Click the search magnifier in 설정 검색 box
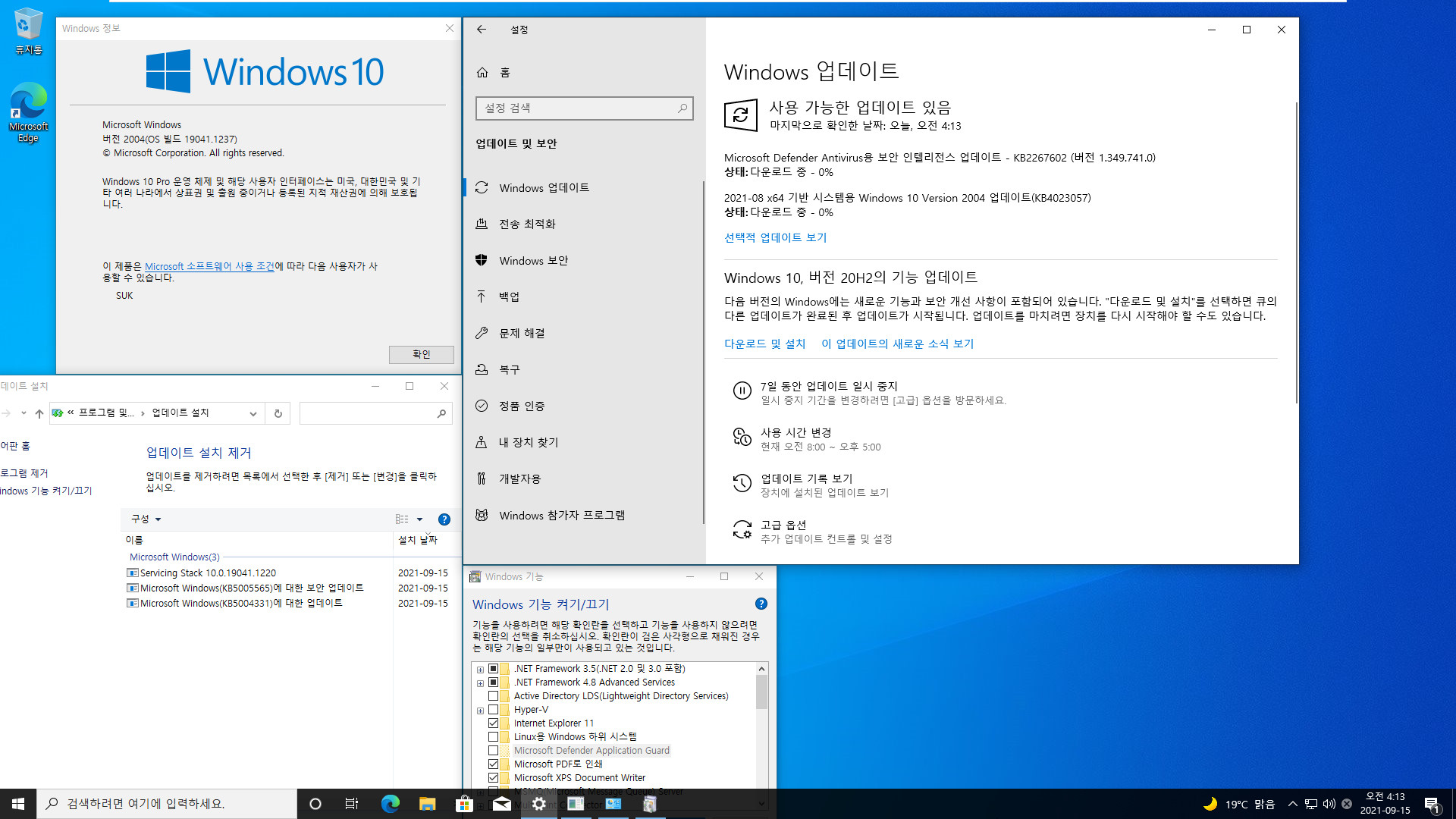The width and height of the screenshot is (1456, 819). [682, 108]
